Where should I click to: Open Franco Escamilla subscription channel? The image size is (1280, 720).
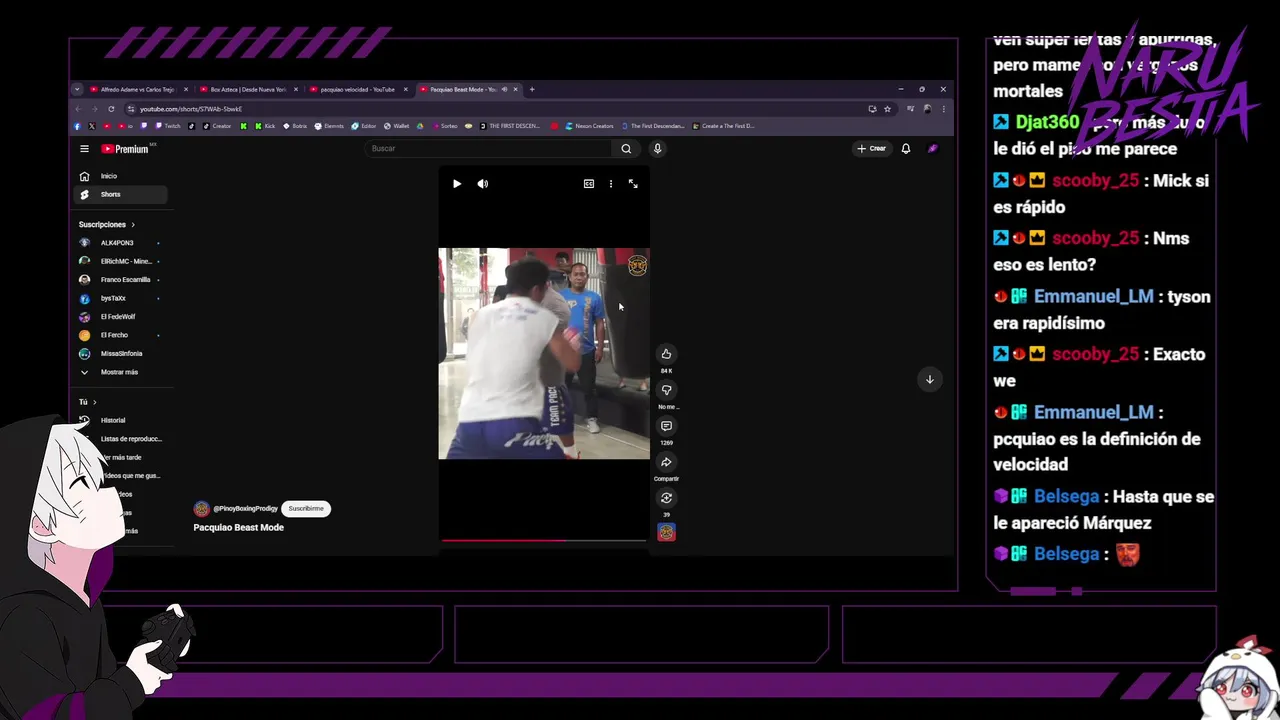(x=120, y=280)
